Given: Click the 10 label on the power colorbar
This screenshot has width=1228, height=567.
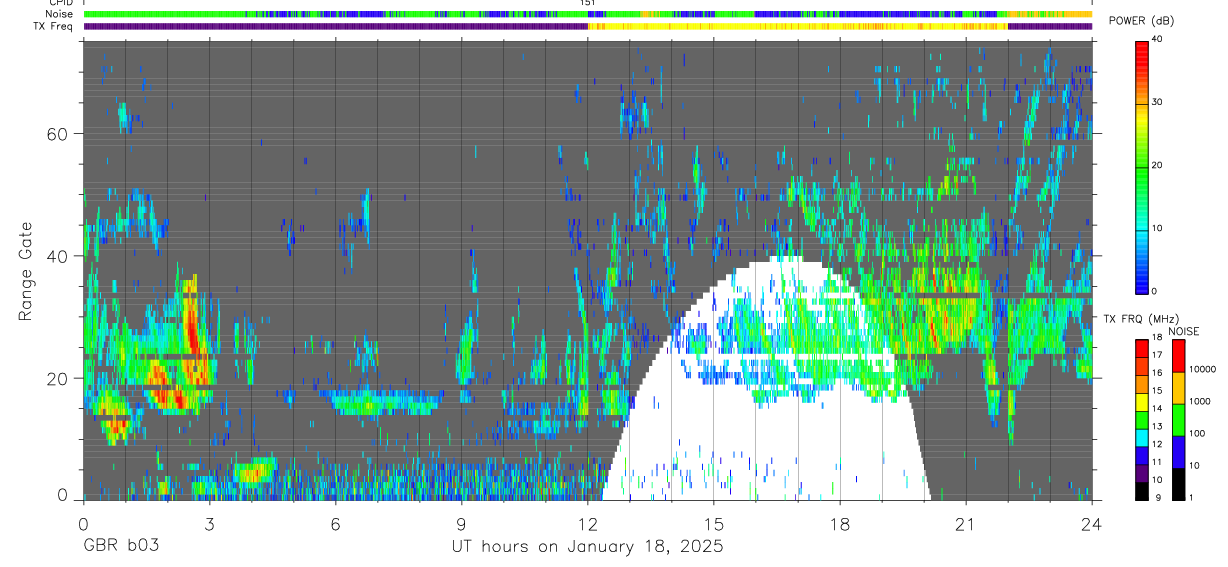Looking at the screenshot, I should (1157, 228).
